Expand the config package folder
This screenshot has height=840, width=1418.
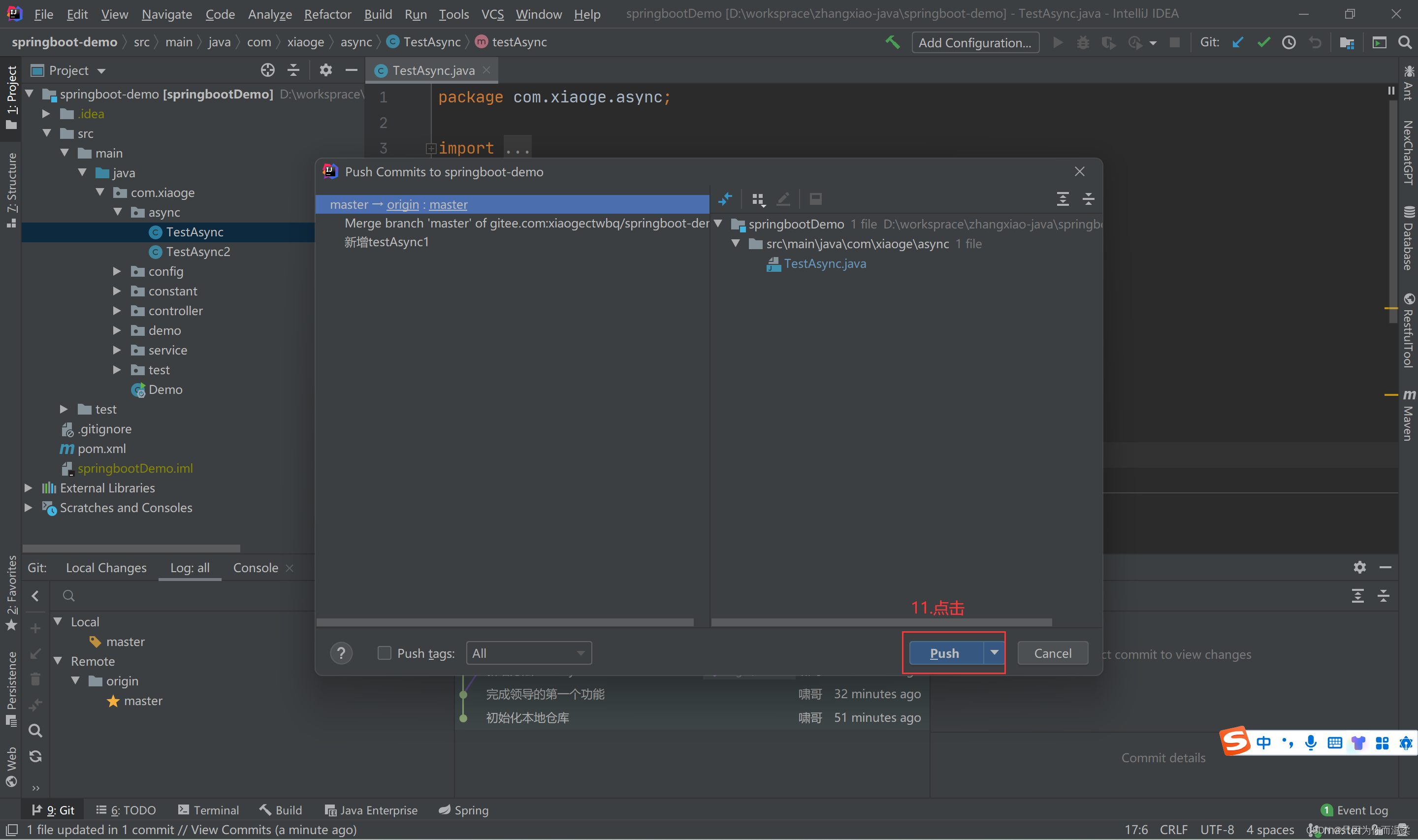(117, 272)
